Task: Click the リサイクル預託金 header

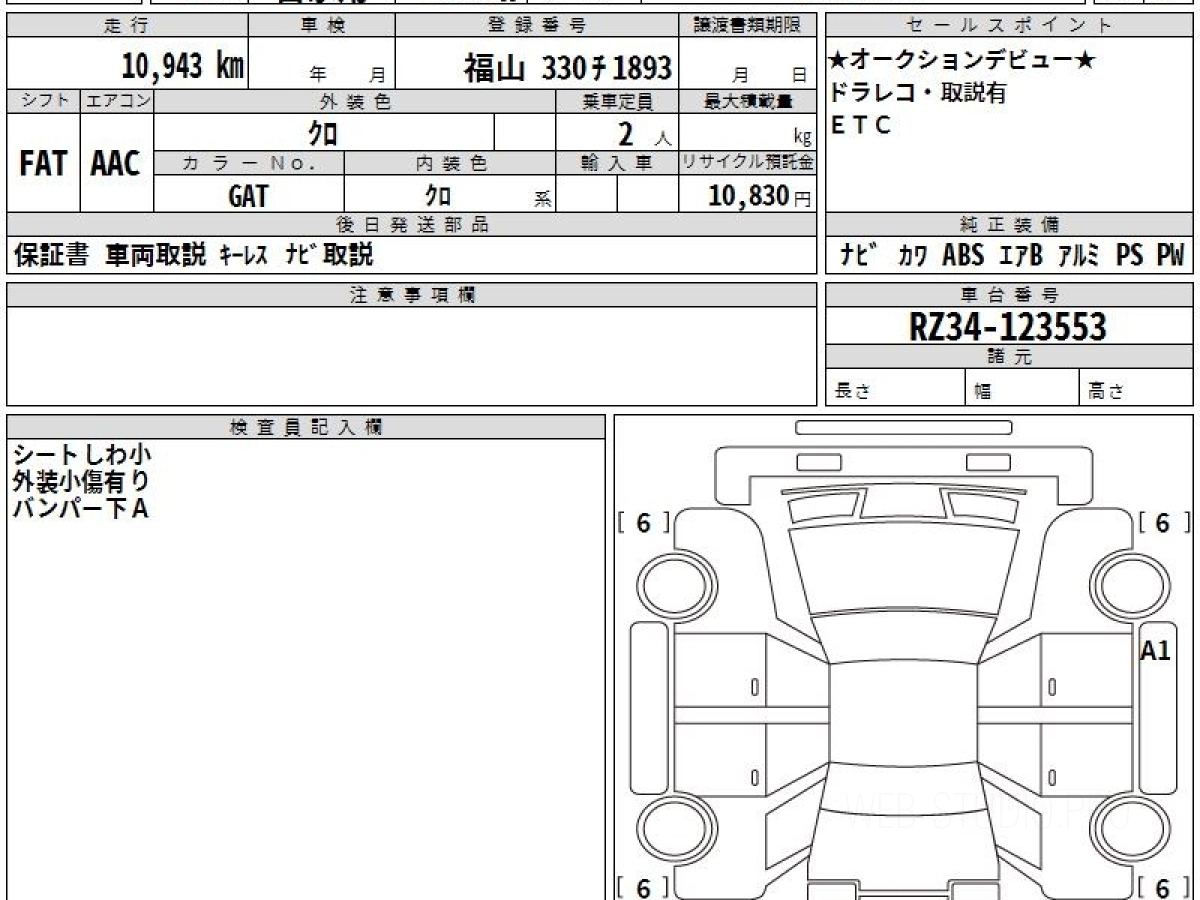Action: [x=748, y=163]
